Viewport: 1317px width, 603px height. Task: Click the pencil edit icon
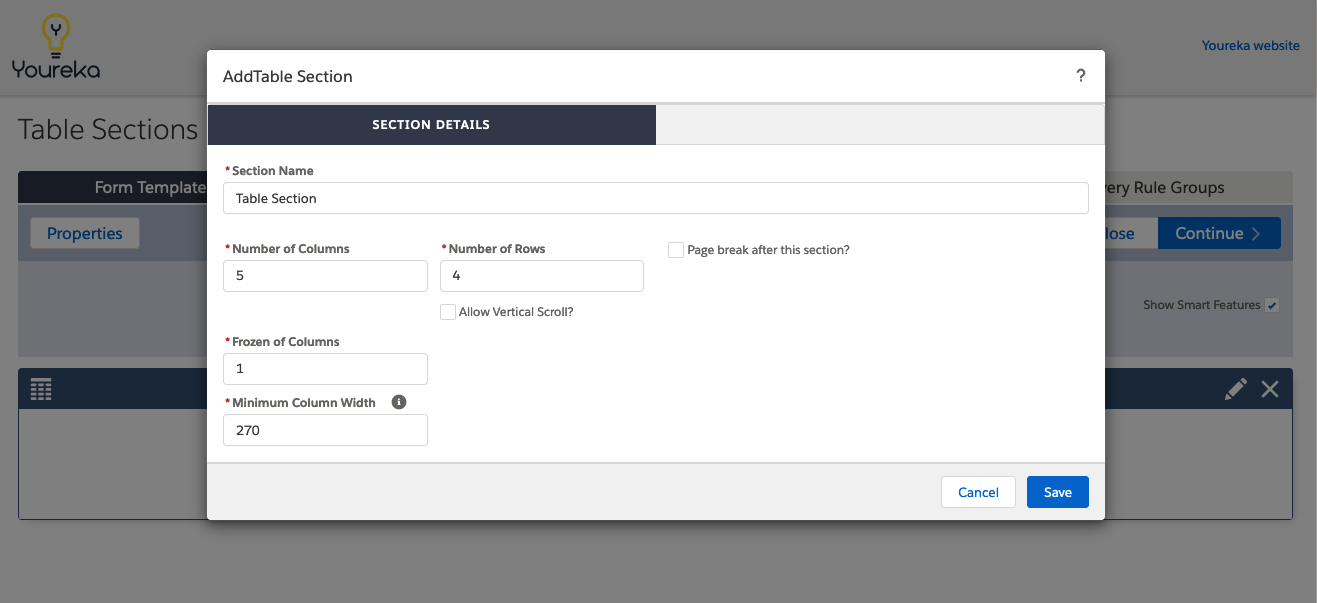click(1236, 389)
